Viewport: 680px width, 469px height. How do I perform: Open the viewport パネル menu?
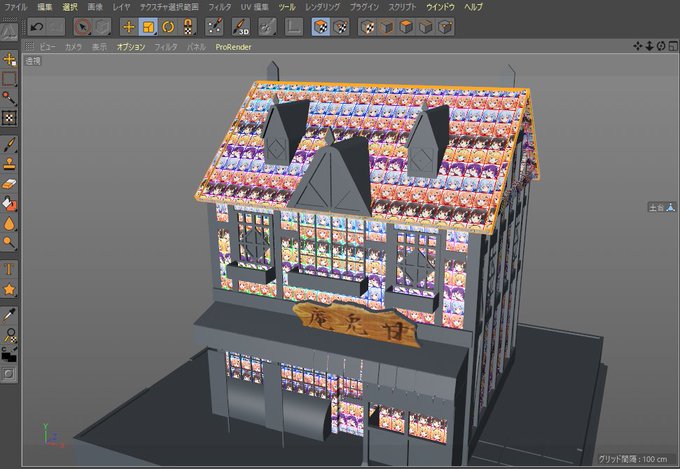click(196, 47)
